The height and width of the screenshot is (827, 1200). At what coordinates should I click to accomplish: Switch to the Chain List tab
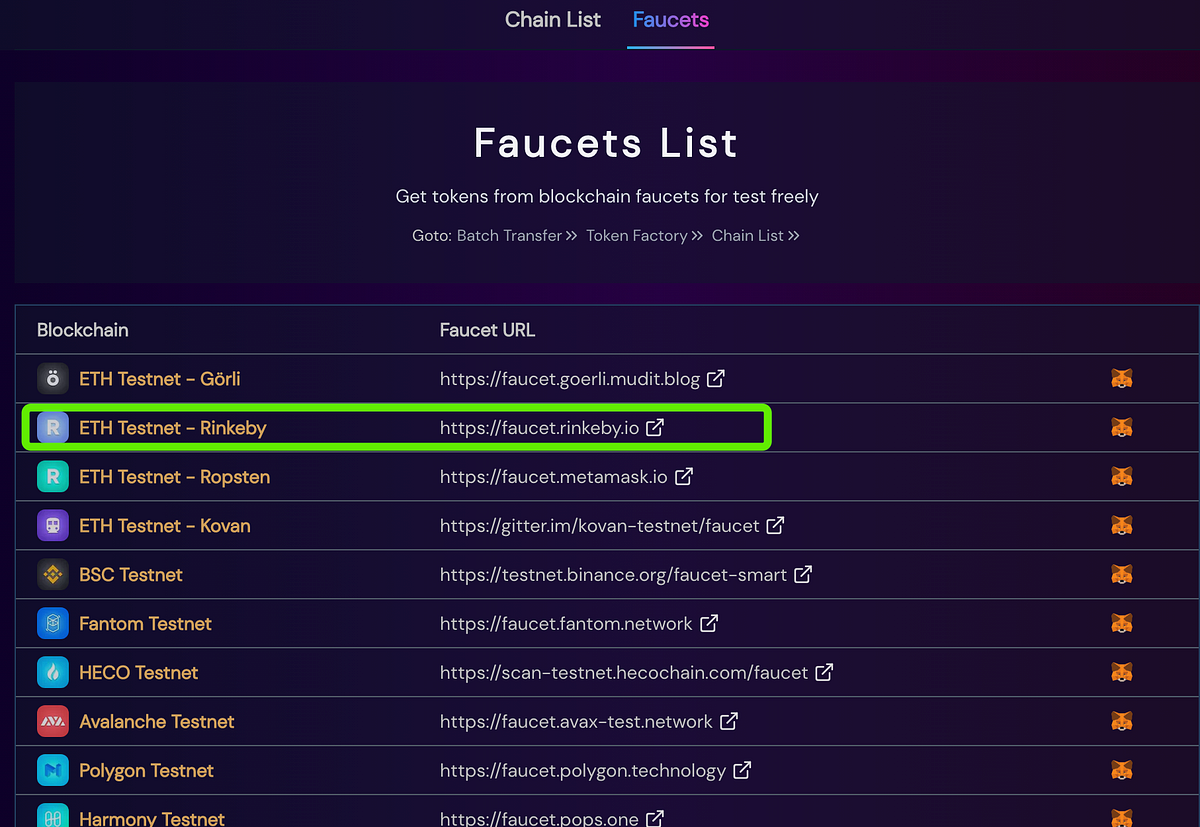click(x=552, y=19)
